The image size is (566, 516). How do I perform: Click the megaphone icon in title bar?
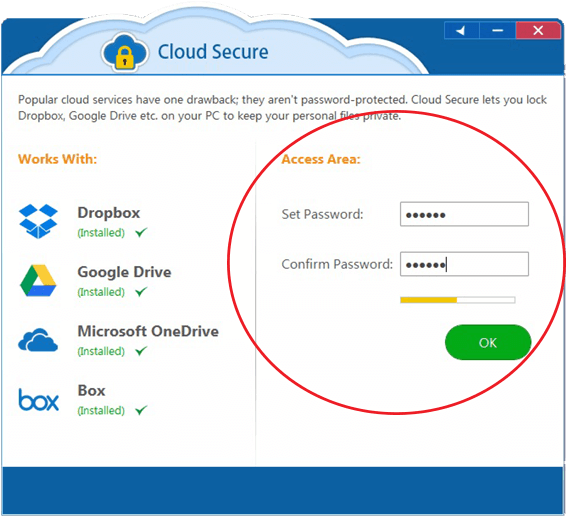point(461,31)
